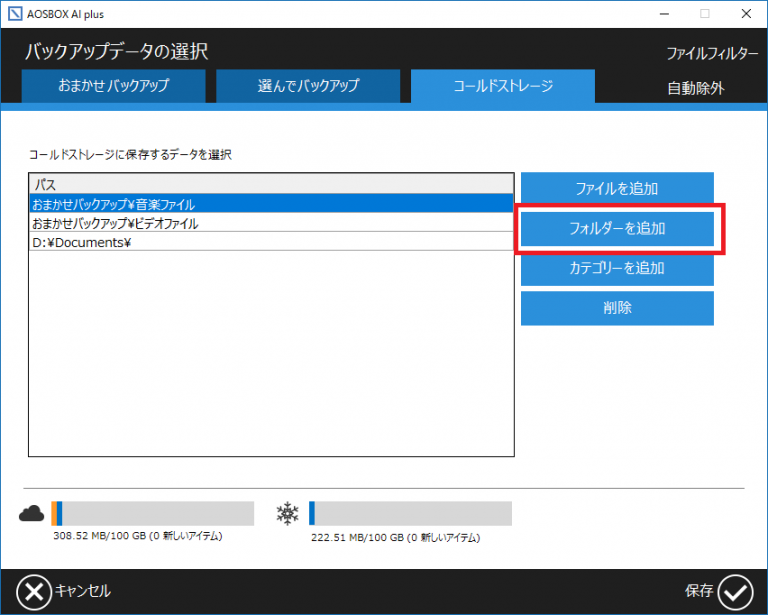The image size is (768, 615).
Task: Click the パス column header
Action: tap(271, 184)
